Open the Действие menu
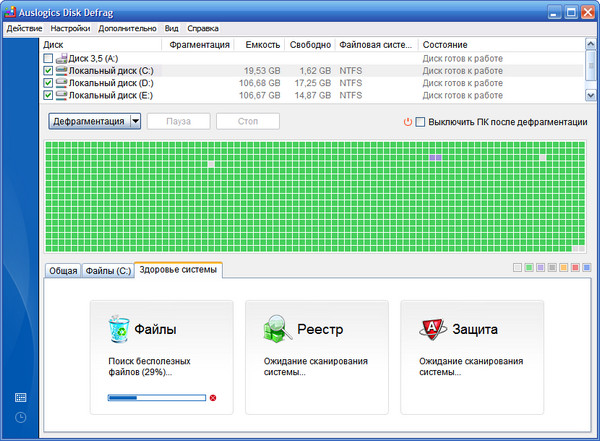The height and width of the screenshot is (441, 600). (23, 28)
